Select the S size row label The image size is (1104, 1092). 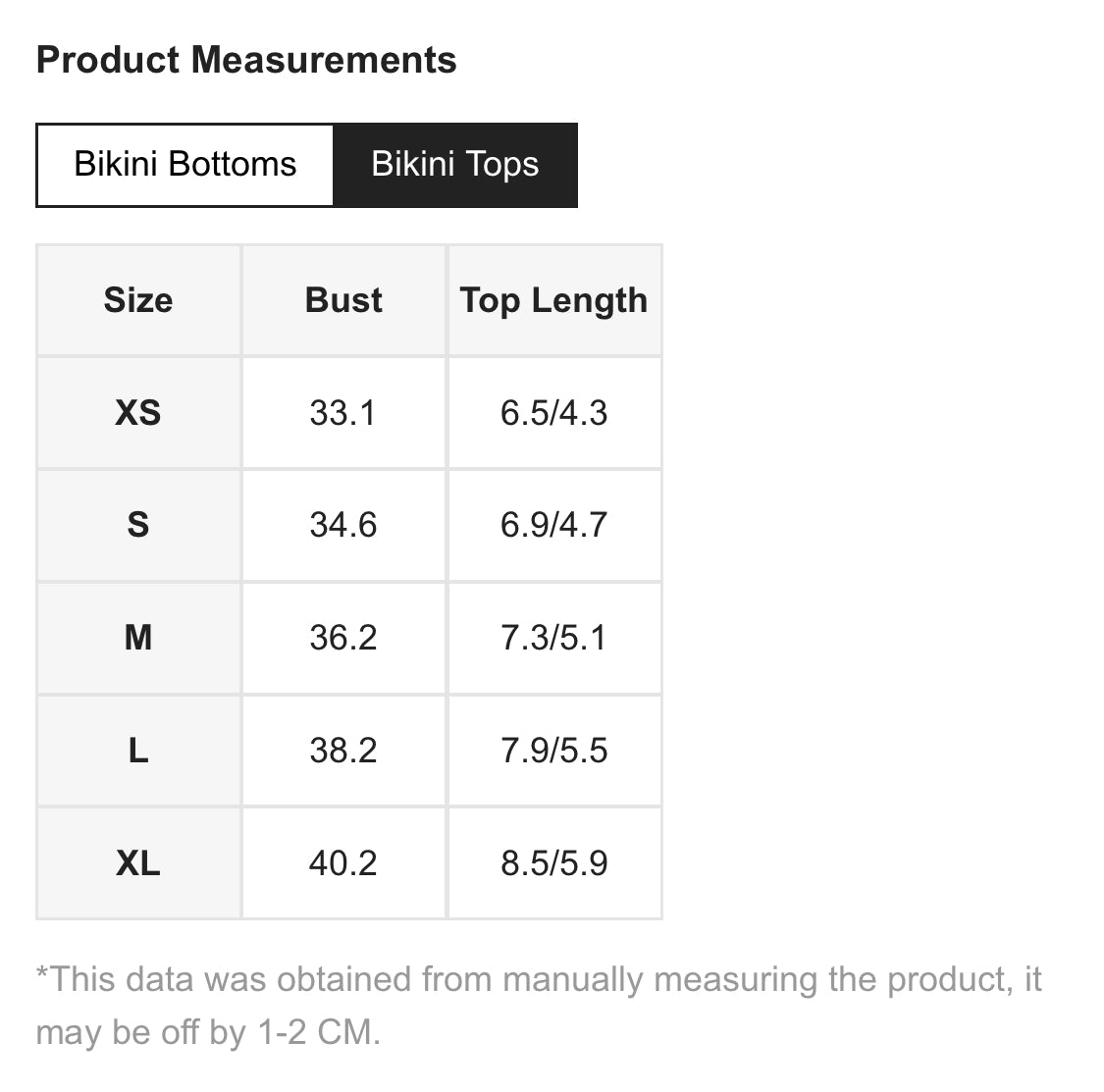(x=138, y=525)
